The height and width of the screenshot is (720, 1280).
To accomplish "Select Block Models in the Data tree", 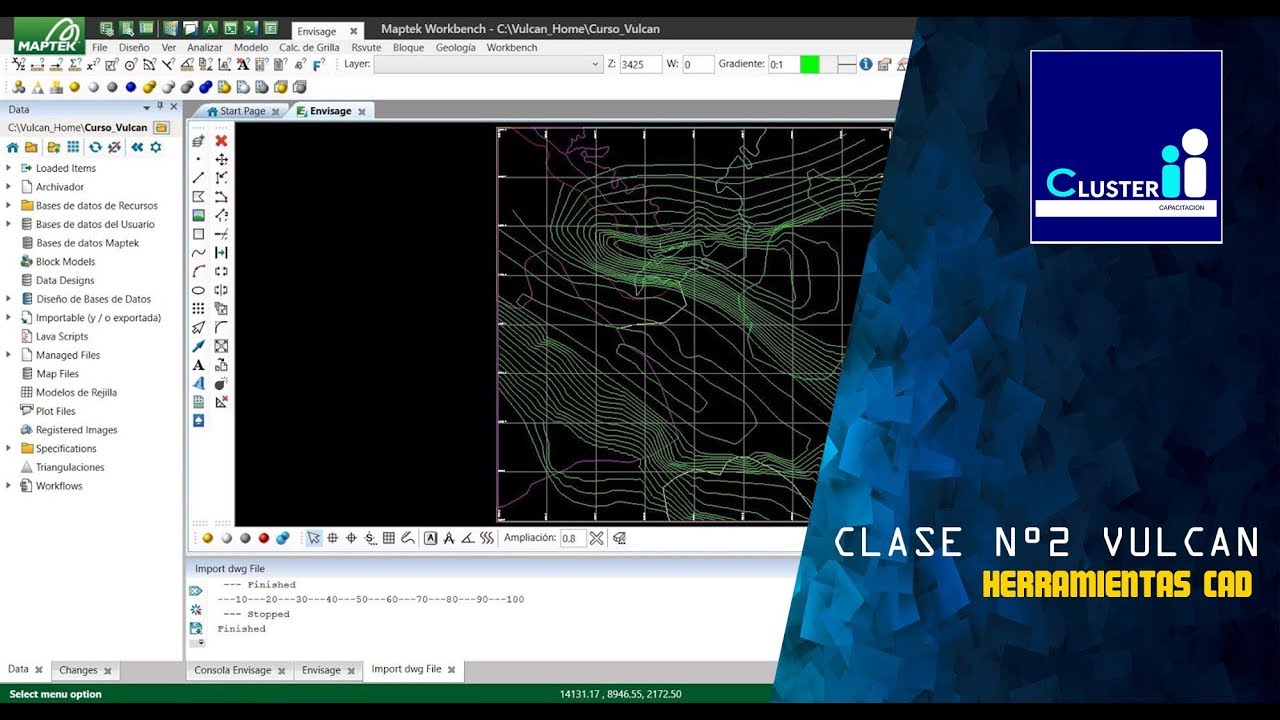I will [x=66, y=262].
